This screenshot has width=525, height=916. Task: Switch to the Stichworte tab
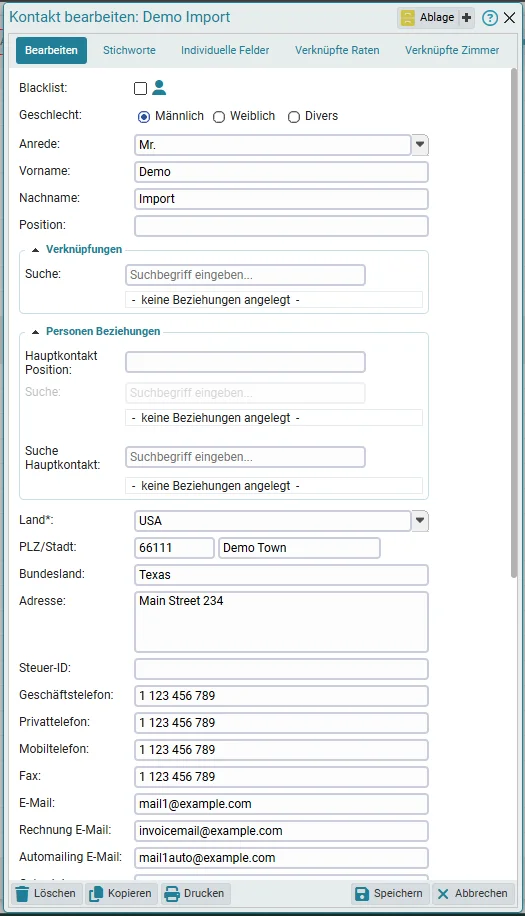coord(129,50)
